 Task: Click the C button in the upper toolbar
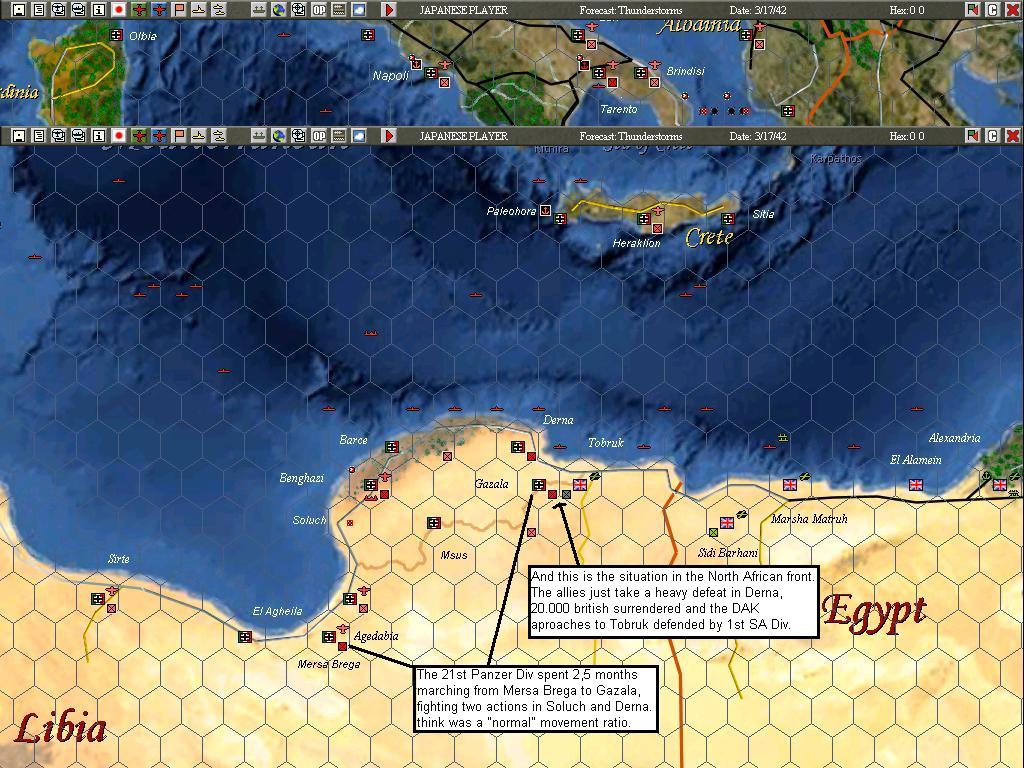(993, 10)
